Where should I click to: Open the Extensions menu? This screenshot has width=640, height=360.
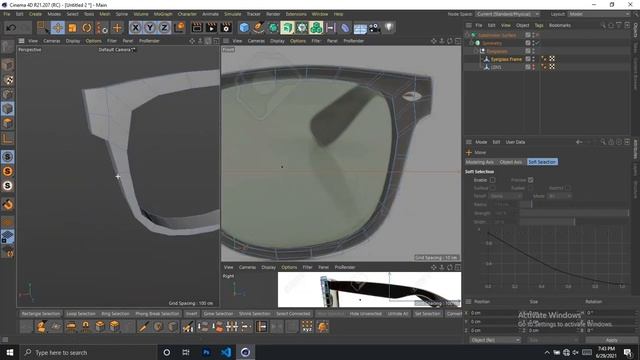pyautogui.click(x=296, y=14)
